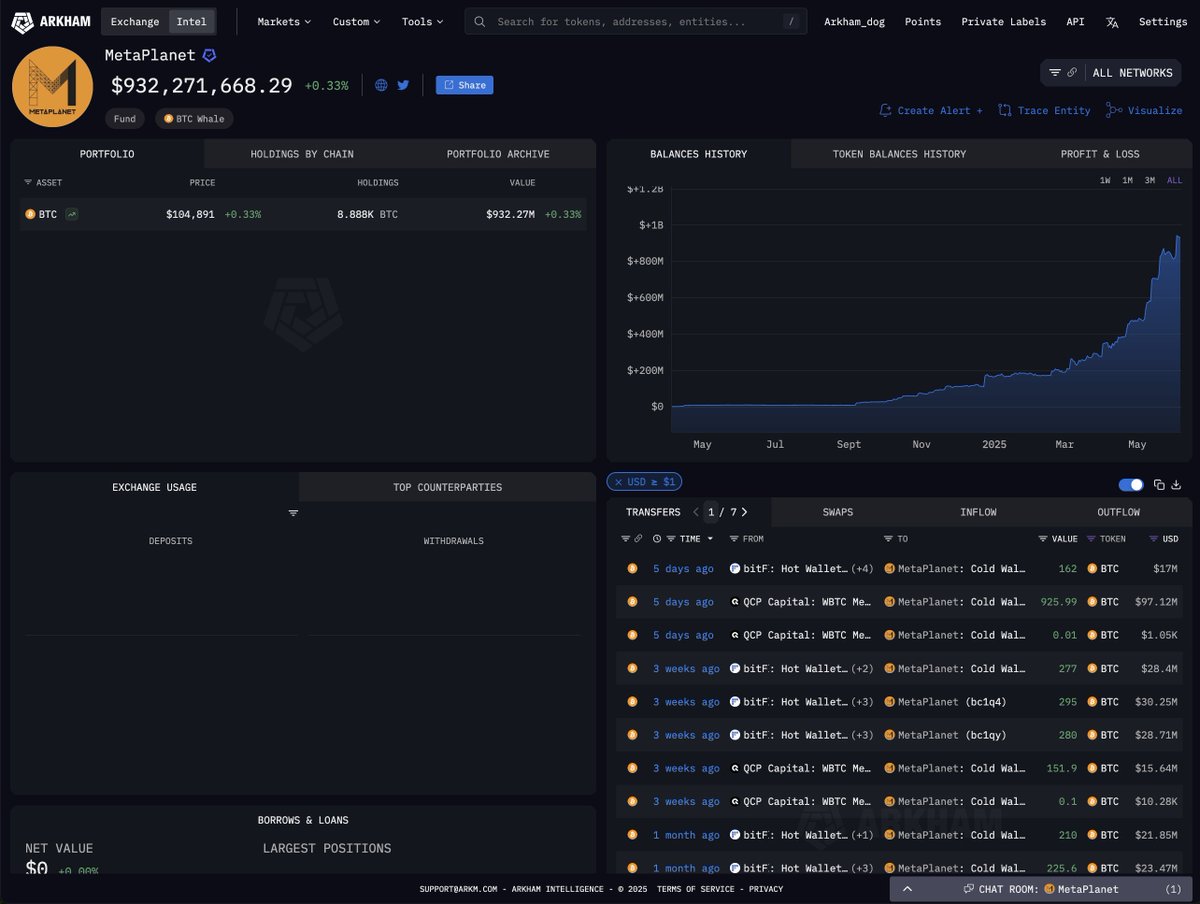The width and height of the screenshot is (1200, 904).
Task: Open MetaPlanet's Twitter profile icon
Action: tap(403, 85)
